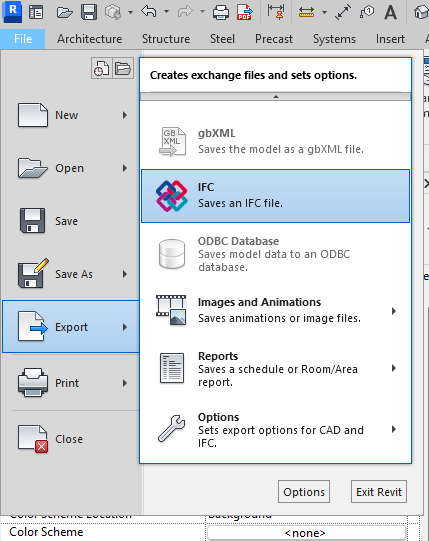The image size is (429, 541).
Task: Click the 'Color Scheme' property label
Action: coord(46,532)
